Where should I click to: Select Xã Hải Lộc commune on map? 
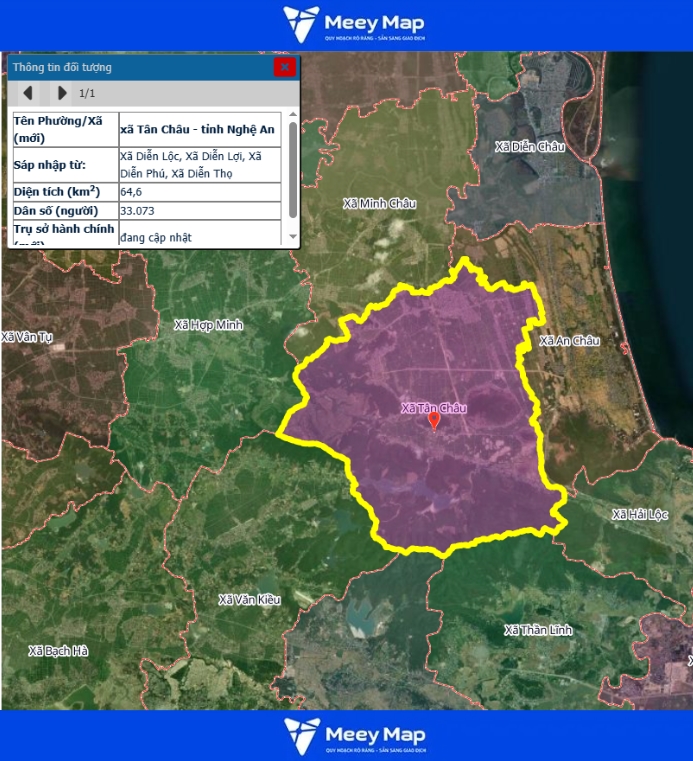(x=639, y=514)
